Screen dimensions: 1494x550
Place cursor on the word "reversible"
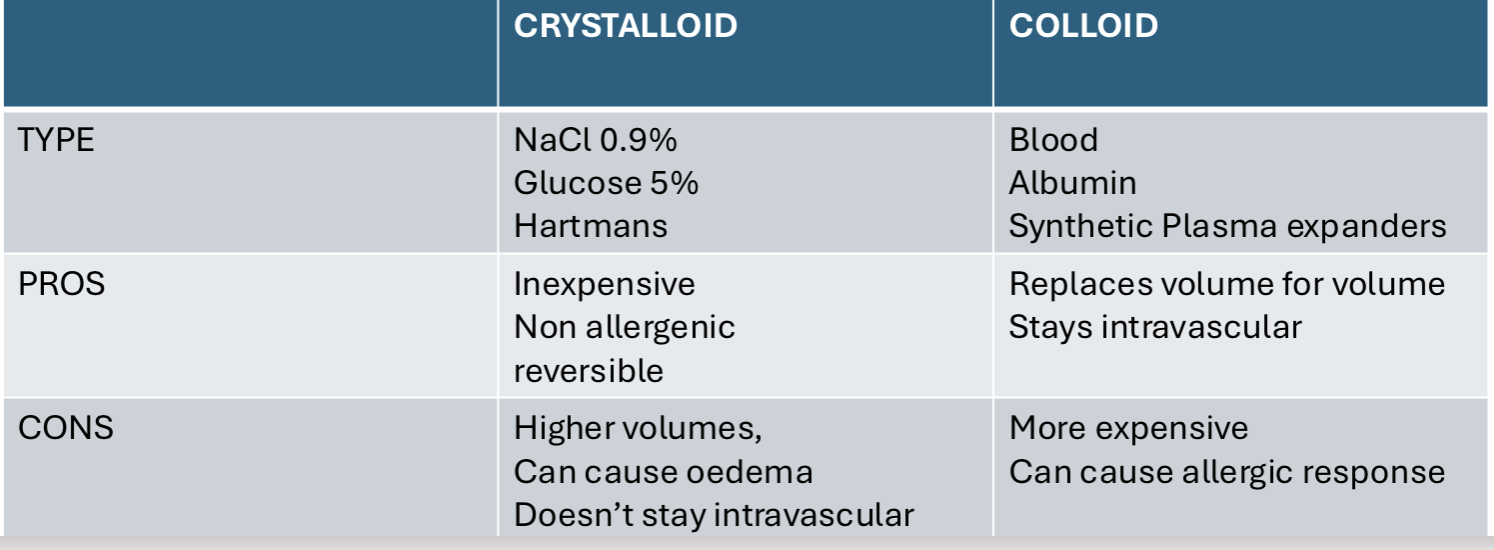(x=588, y=371)
